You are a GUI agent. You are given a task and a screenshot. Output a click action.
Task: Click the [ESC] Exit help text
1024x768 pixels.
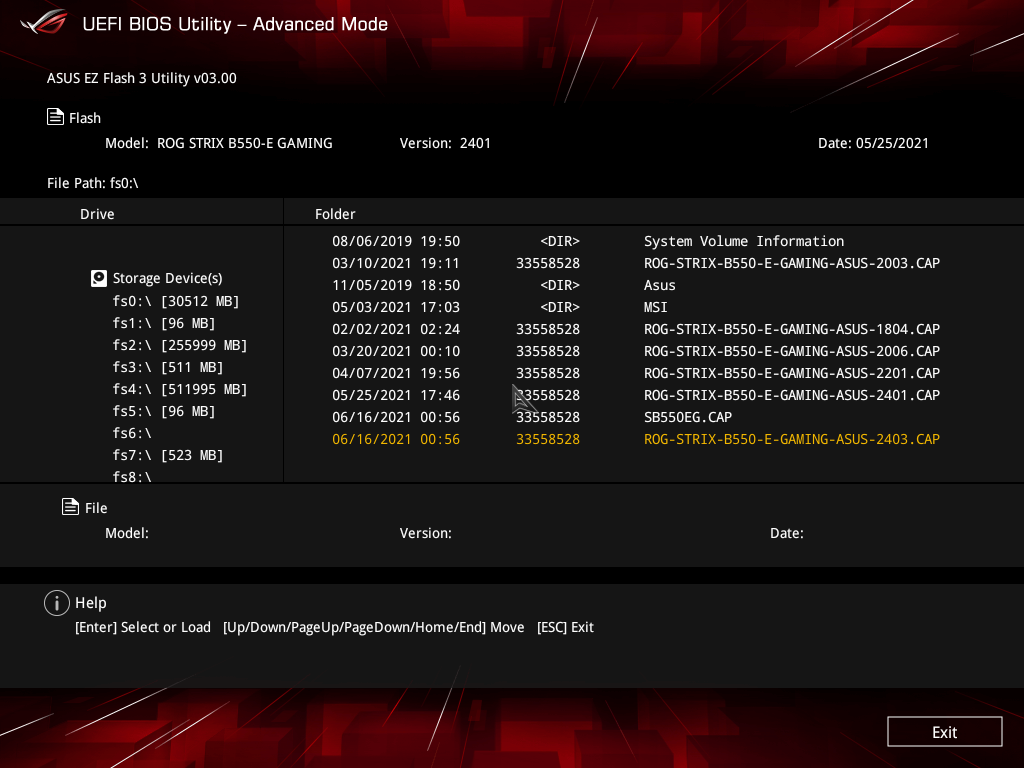pyautogui.click(x=565, y=627)
